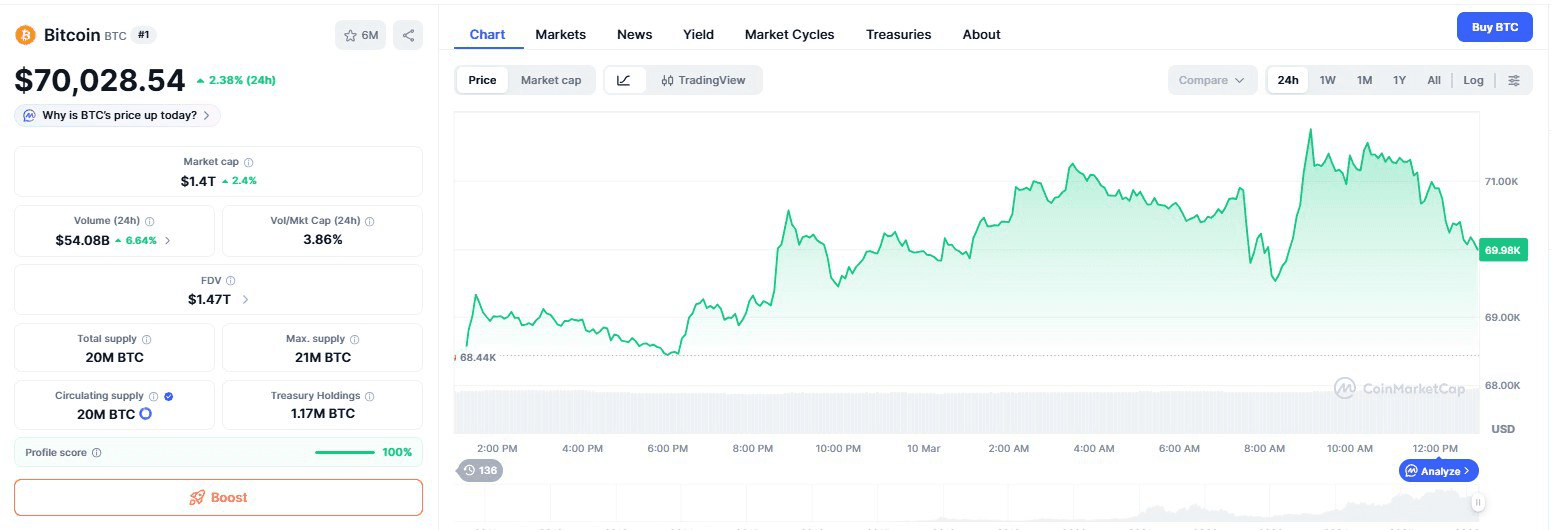1551x530 pixels.
Task: Expand the FDV details chevron
Action: click(246, 299)
